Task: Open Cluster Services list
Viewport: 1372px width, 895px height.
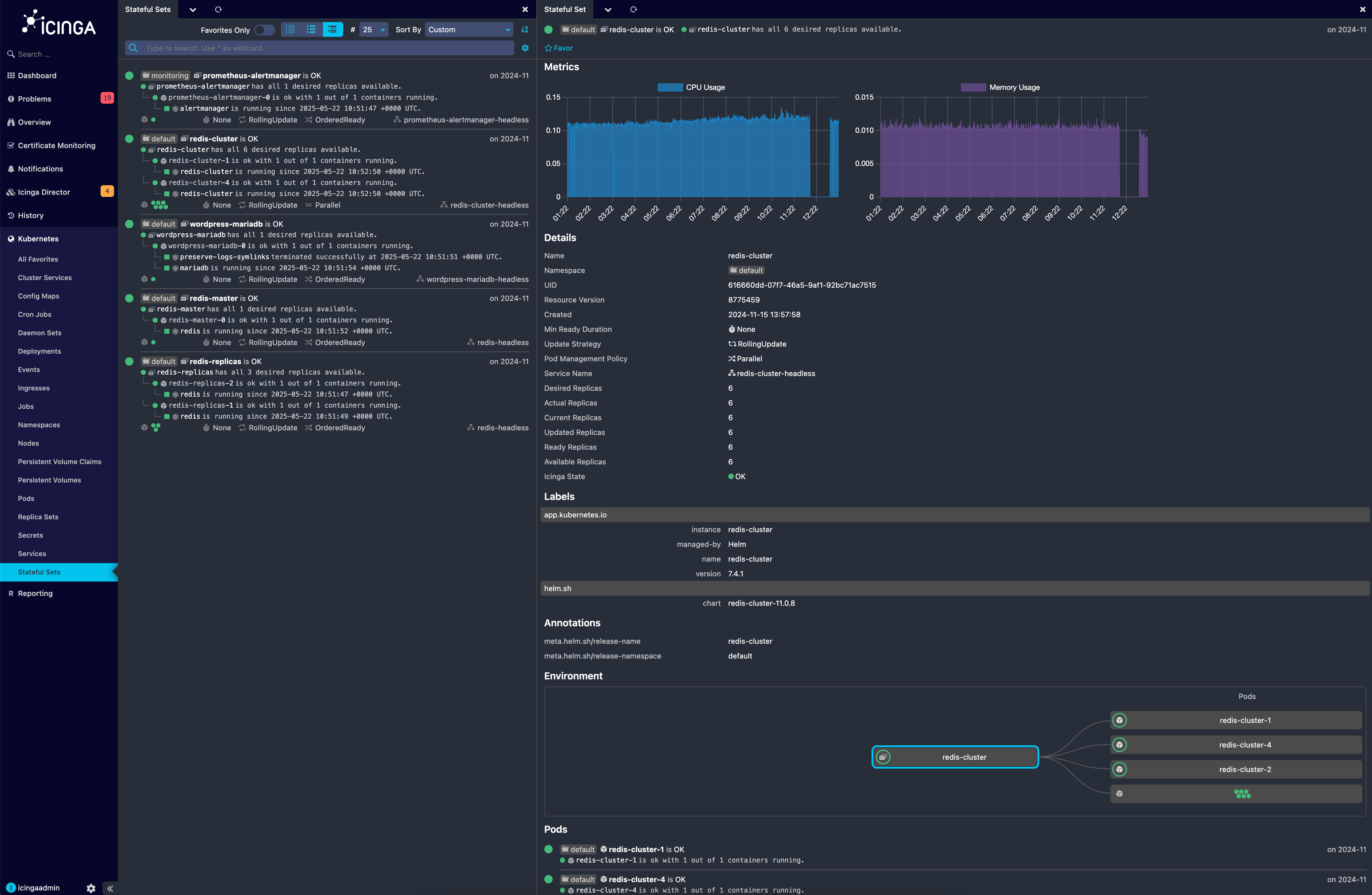Action: (45, 278)
